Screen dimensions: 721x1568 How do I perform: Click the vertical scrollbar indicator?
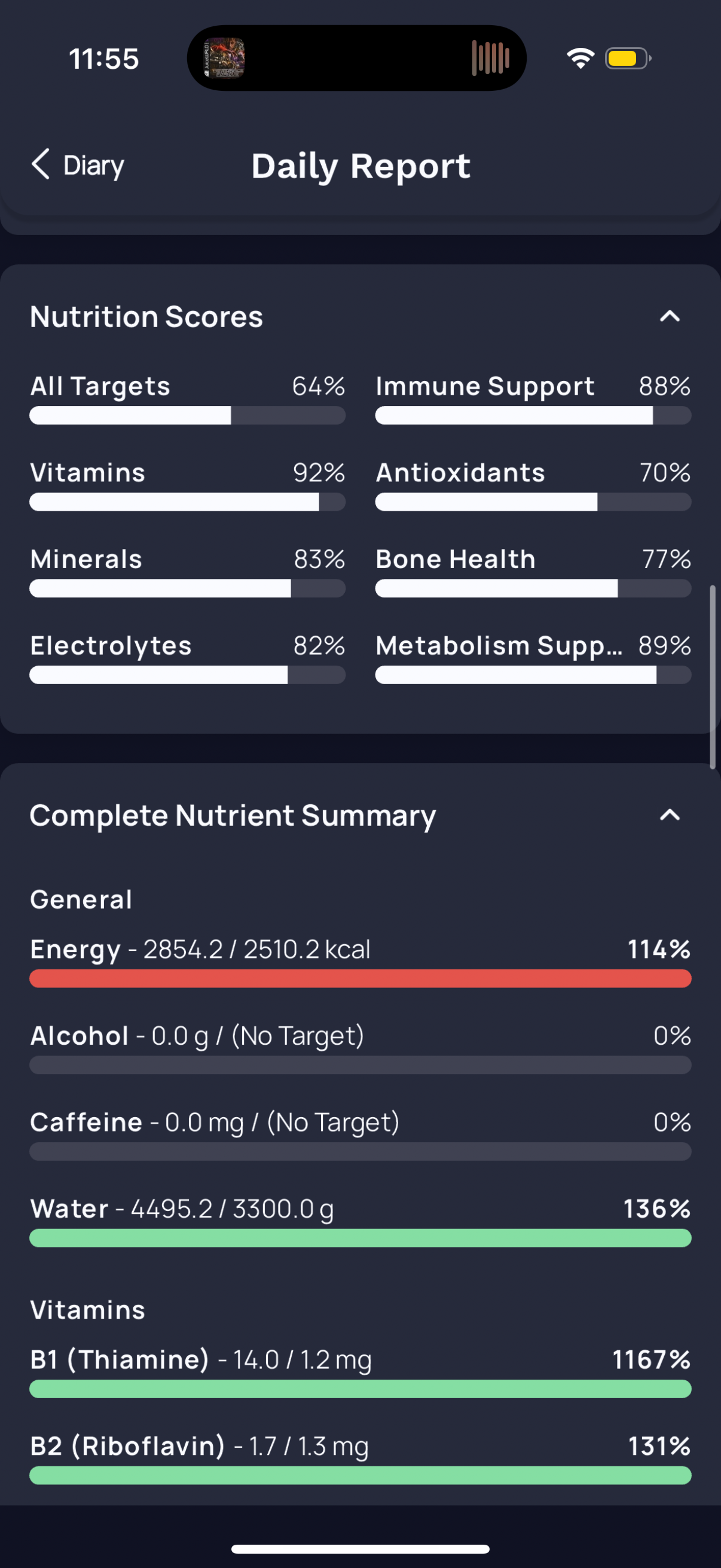(x=713, y=677)
